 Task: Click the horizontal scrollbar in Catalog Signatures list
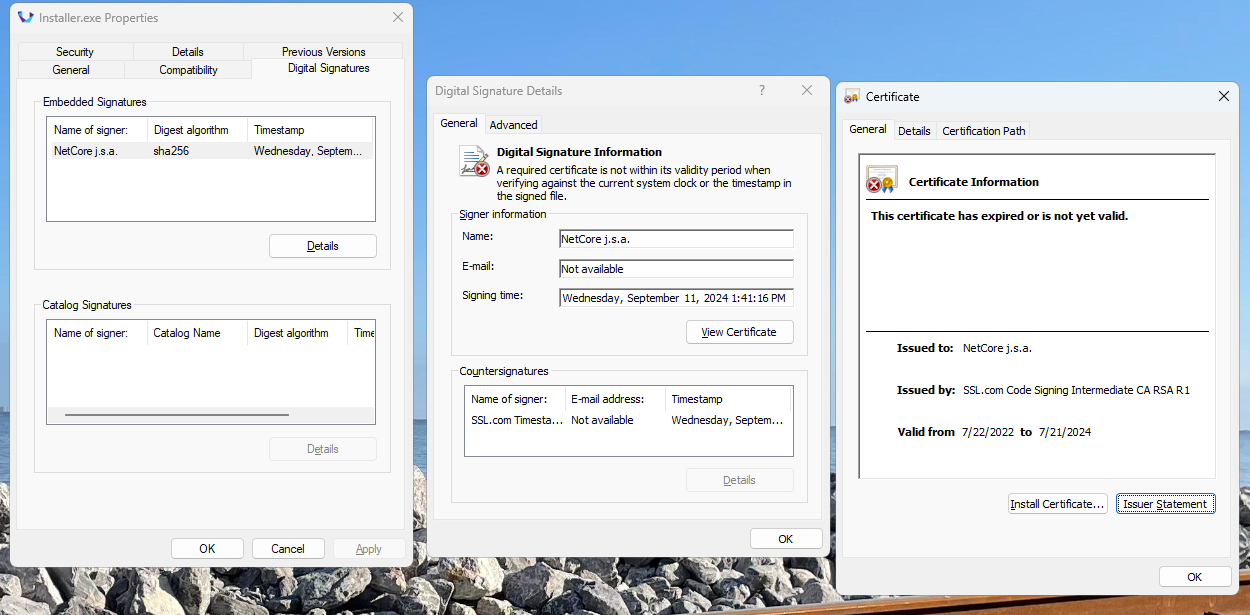click(x=177, y=414)
